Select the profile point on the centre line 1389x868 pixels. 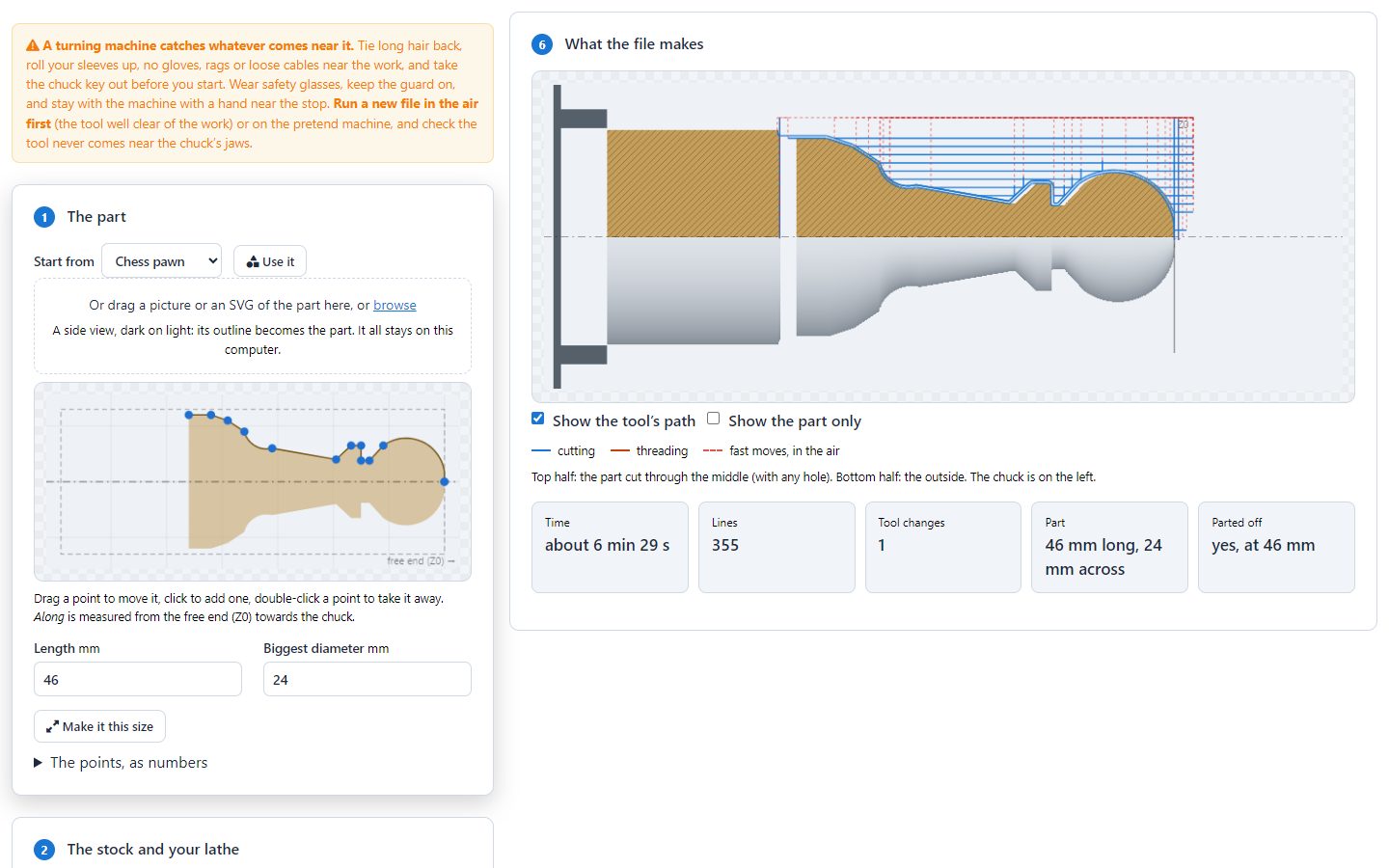[x=445, y=481]
